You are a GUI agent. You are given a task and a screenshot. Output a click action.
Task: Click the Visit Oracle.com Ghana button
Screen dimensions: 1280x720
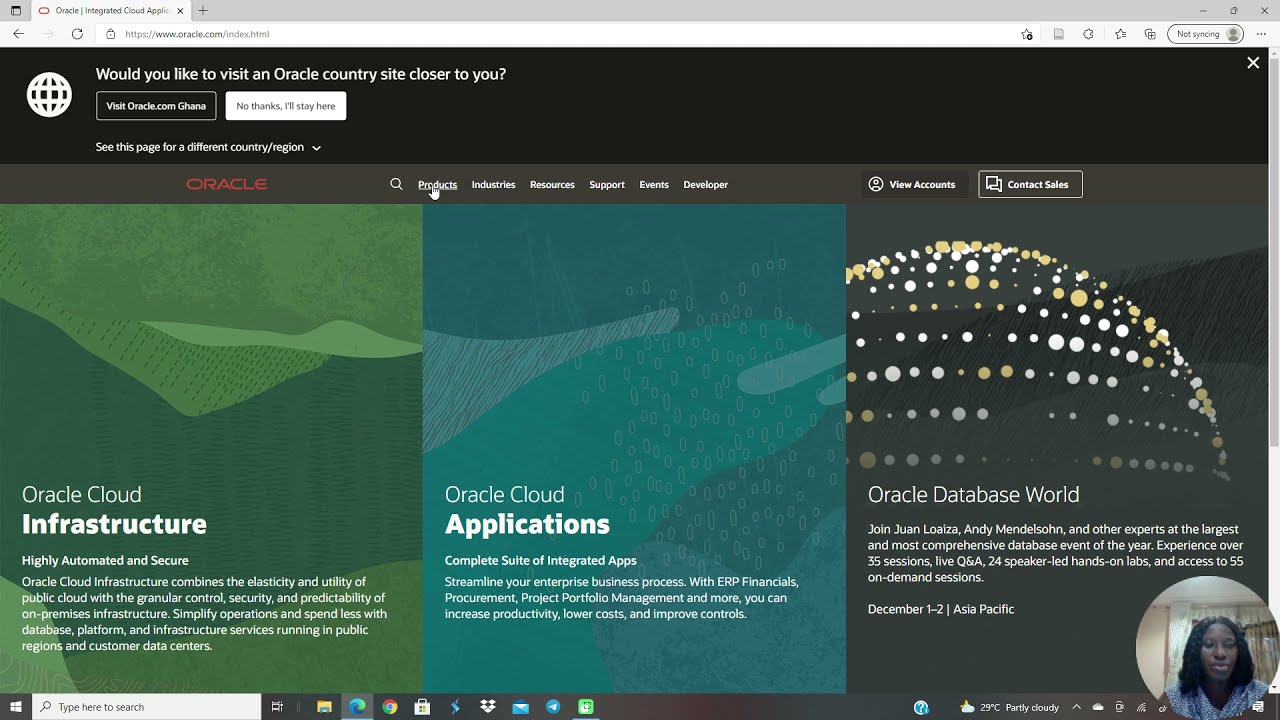pyautogui.click(x=156, y=106)
